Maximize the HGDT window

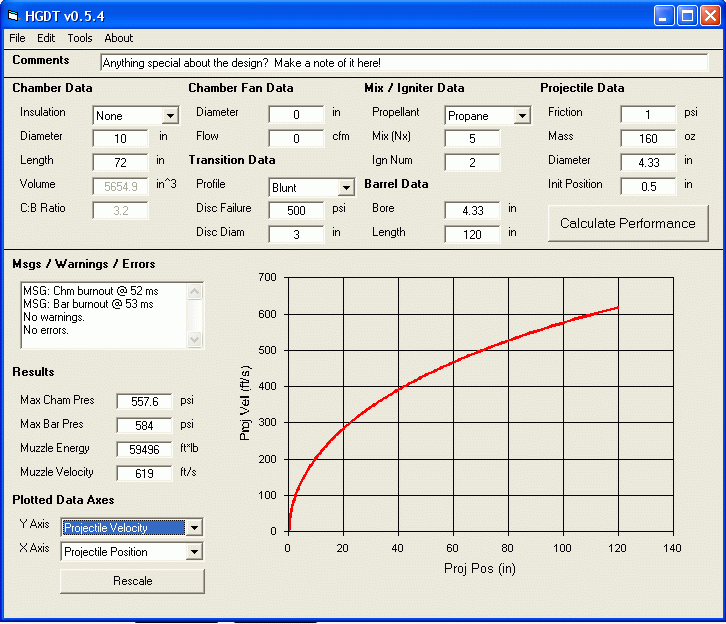[687, 15]
